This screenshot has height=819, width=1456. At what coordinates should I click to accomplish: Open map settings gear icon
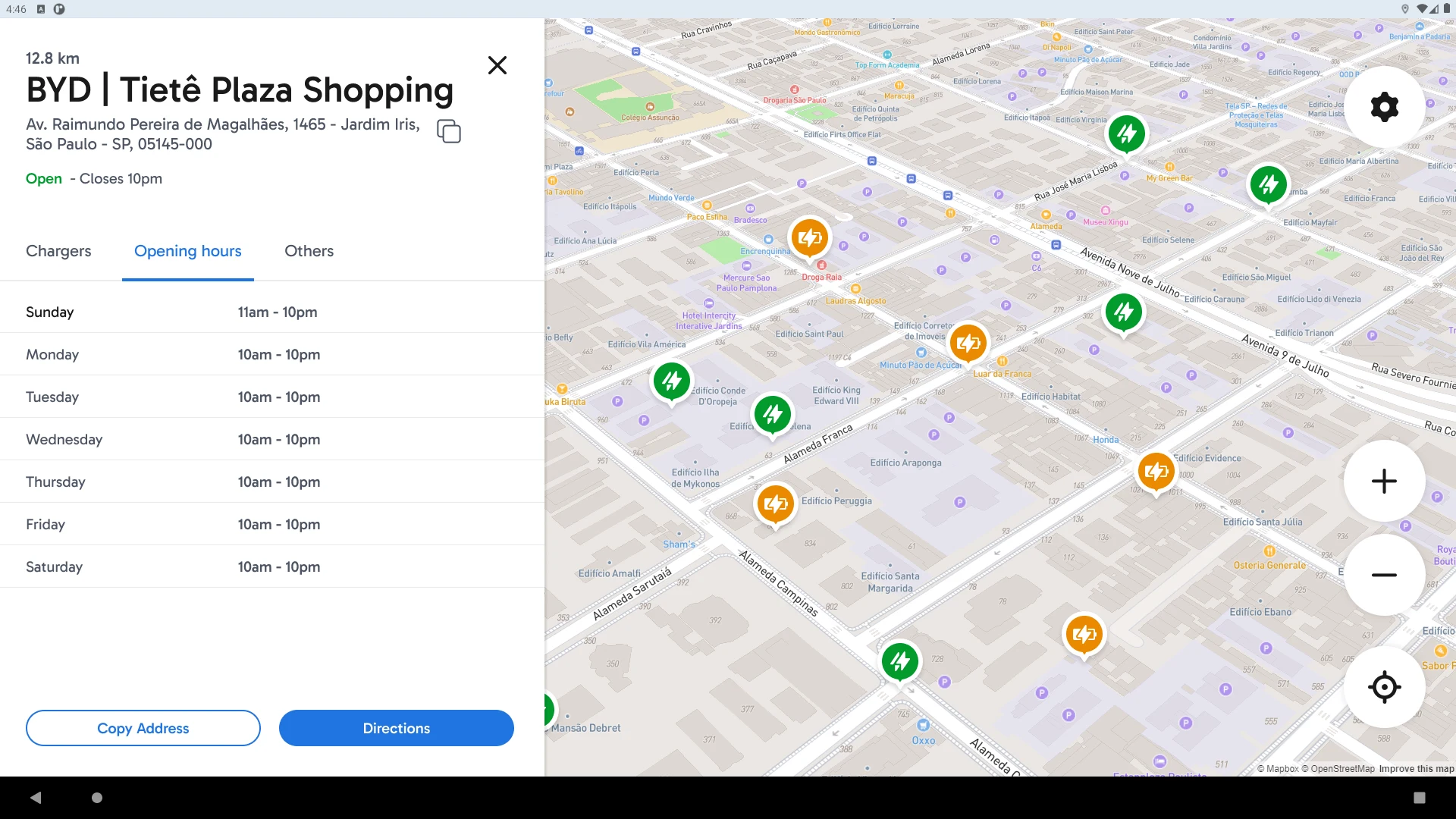1384,107
